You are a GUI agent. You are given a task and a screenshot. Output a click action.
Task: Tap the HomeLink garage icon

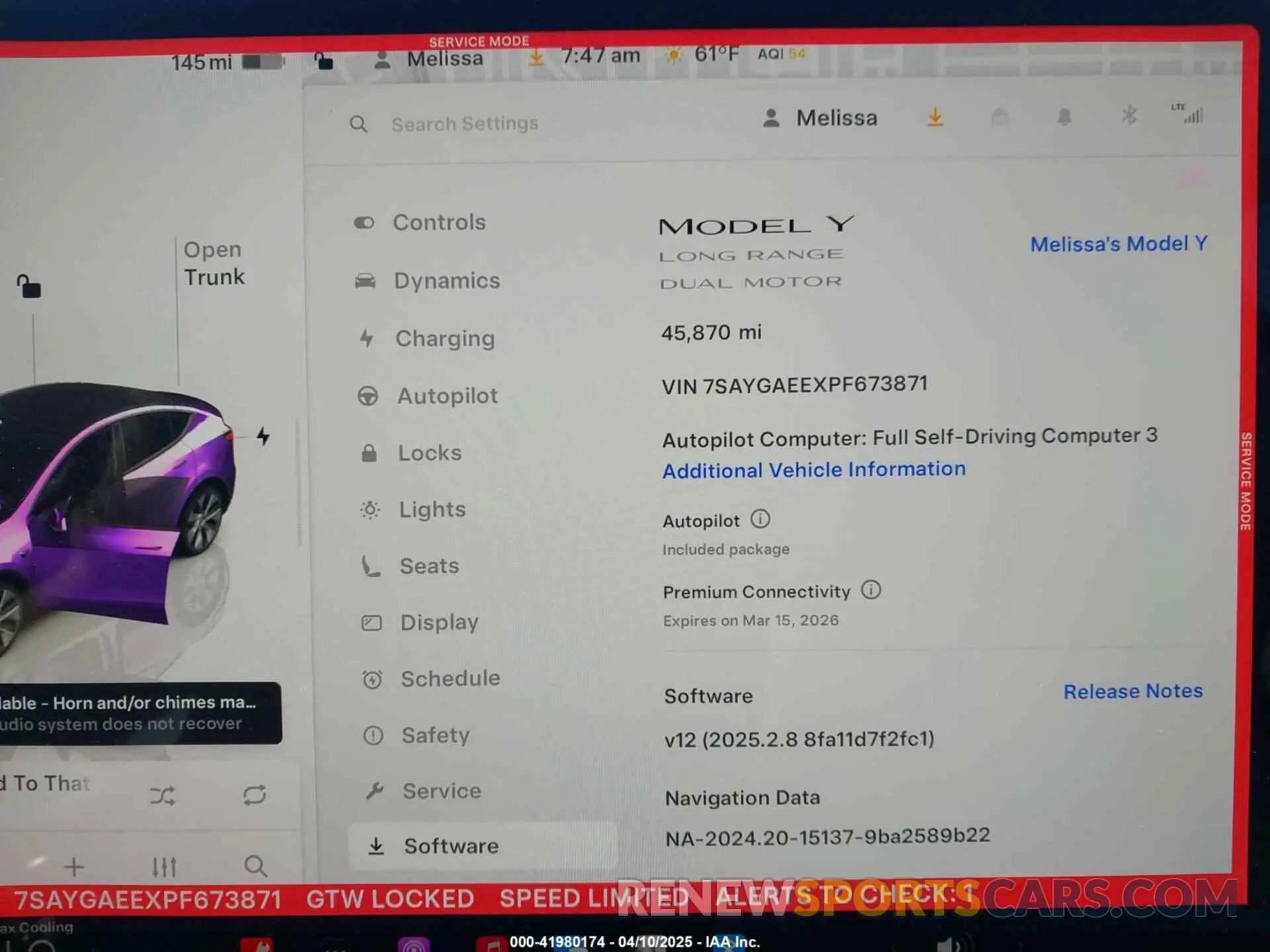(999, 117)
